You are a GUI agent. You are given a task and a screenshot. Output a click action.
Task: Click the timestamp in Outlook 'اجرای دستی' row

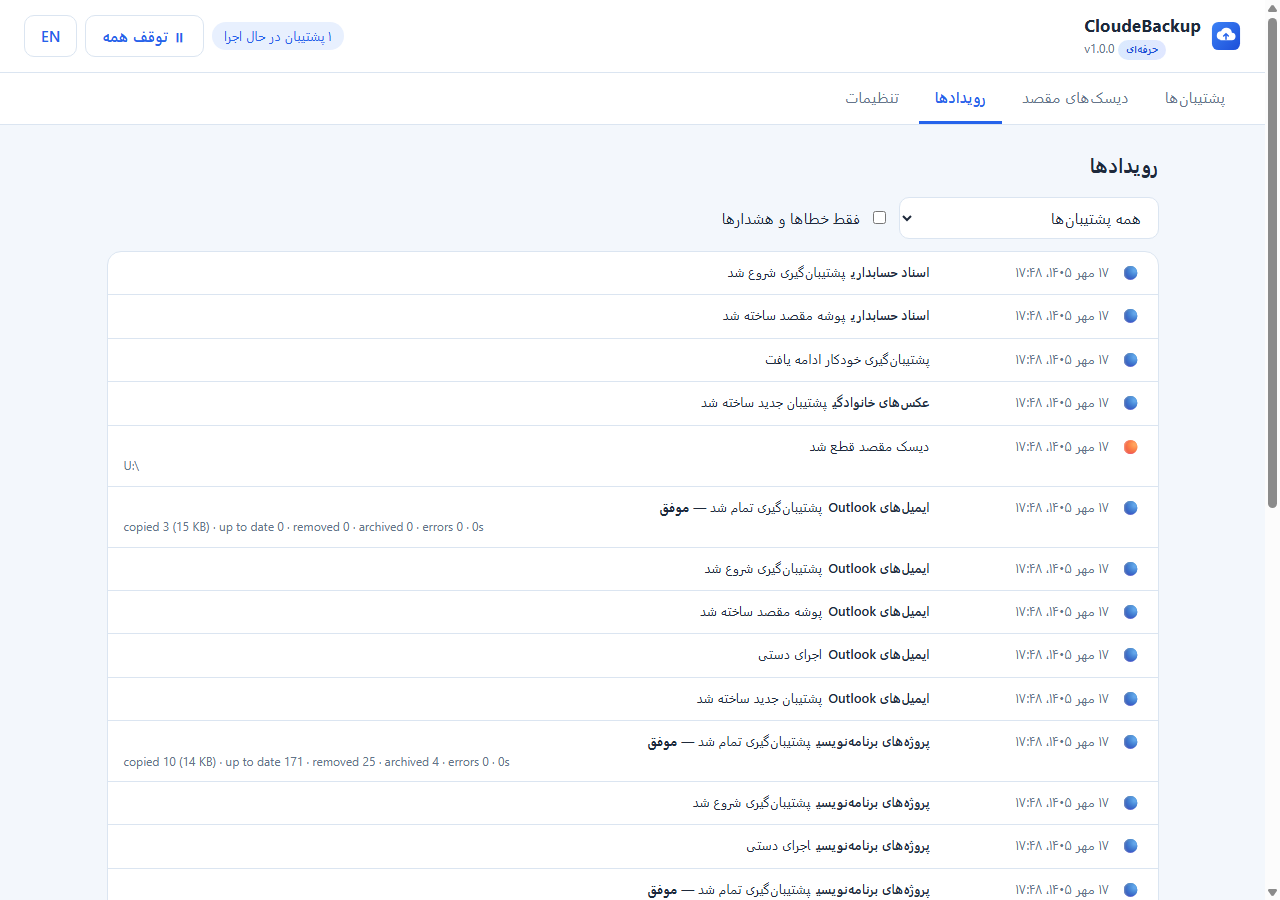1062,655
